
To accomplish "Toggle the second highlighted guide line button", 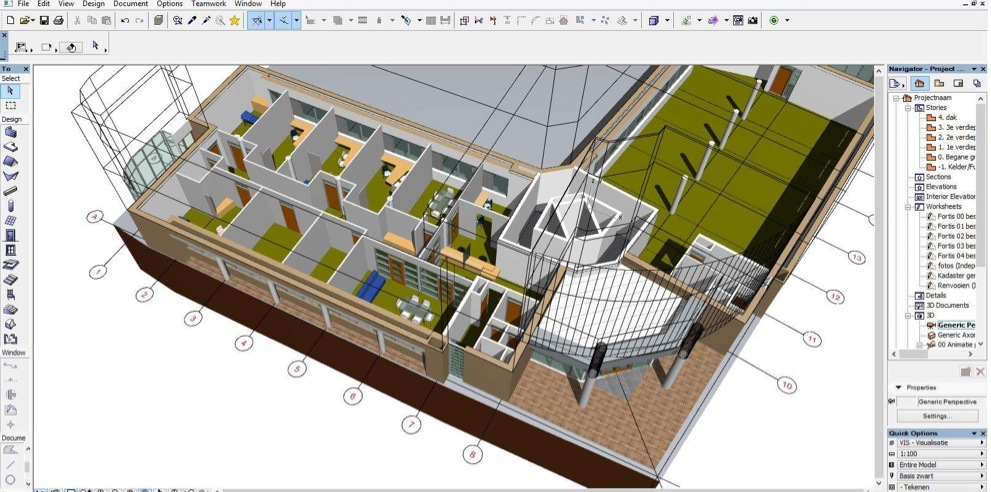I will (x=284, y=20).
